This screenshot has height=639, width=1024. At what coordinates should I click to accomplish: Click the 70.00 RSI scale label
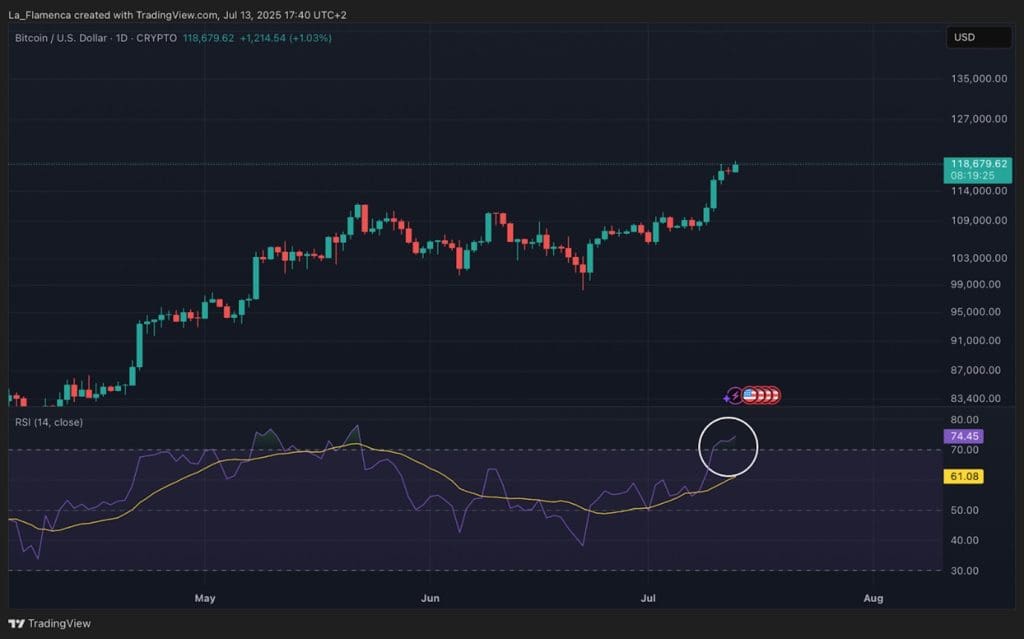(965, 450)
